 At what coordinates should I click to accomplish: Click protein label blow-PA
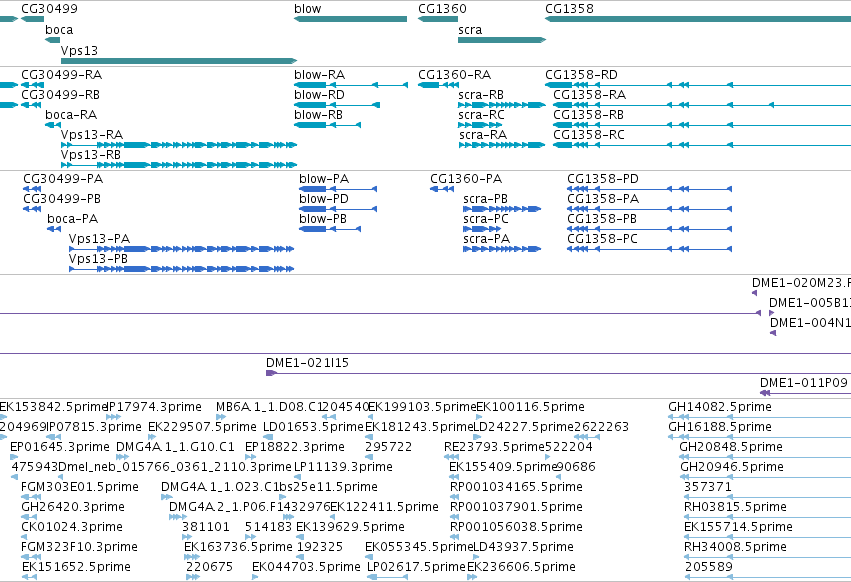pyautogui.click(x=324, y=179)
